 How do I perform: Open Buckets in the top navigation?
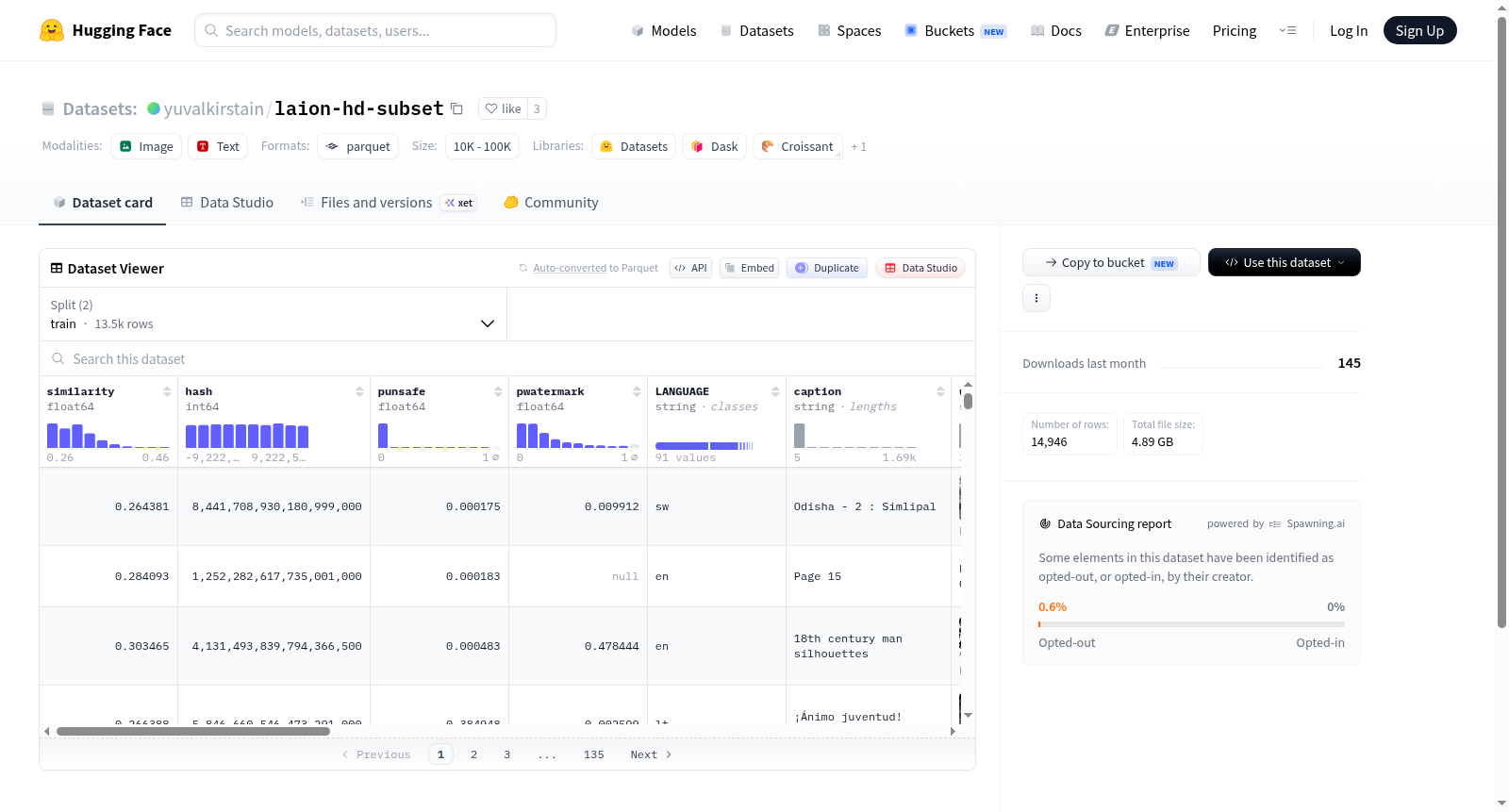(x=955, y=30)
